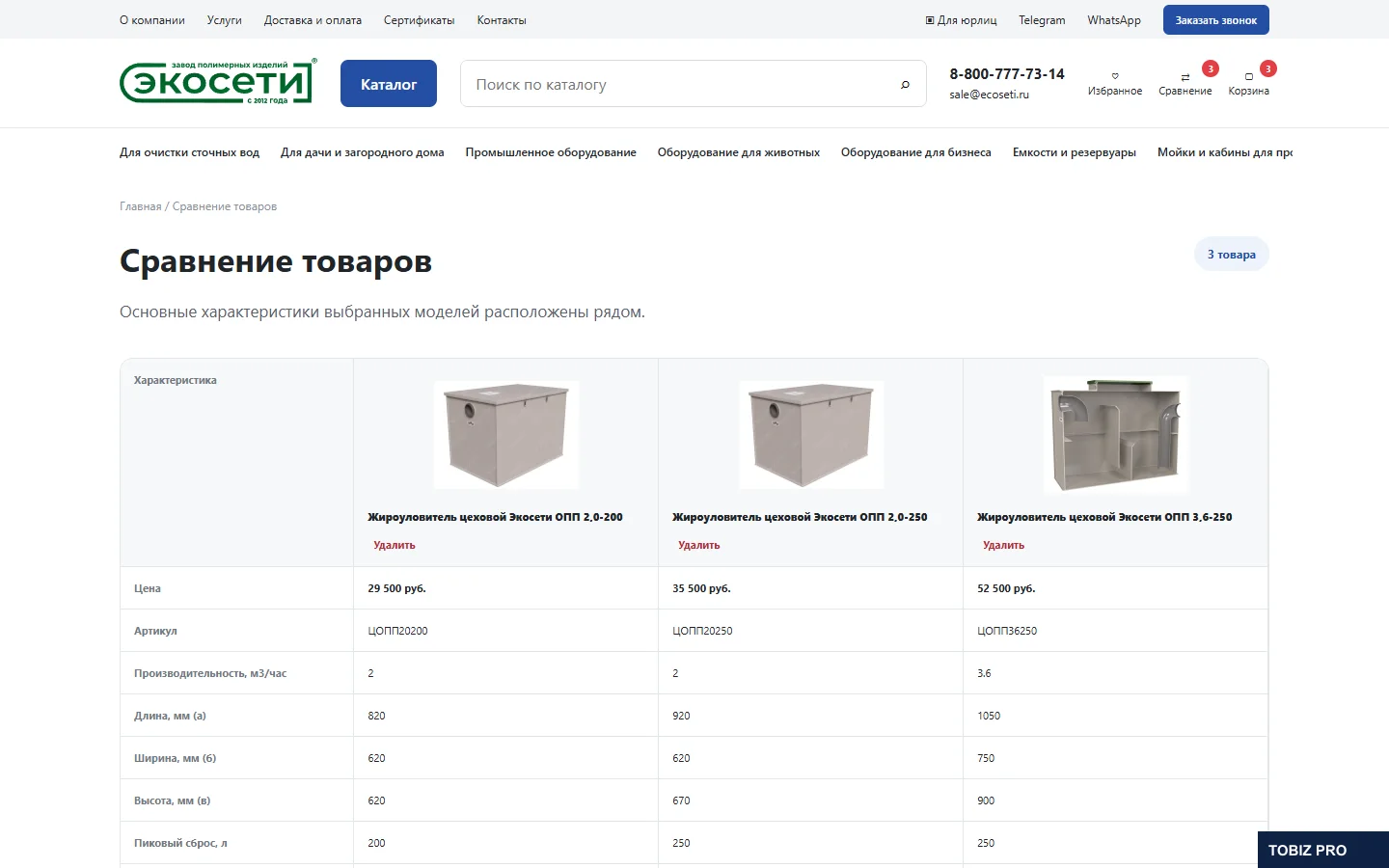Screen dimensions: 1389x868
Task: Click the article ЦОПП36250
Action: [x=1007, y=631]
